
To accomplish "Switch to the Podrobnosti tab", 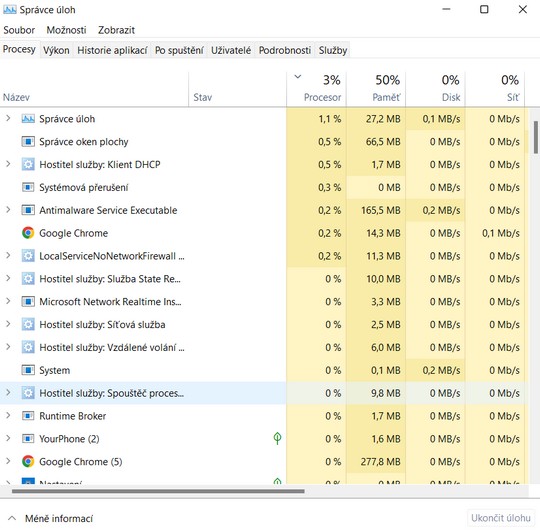I will point(285,51).
